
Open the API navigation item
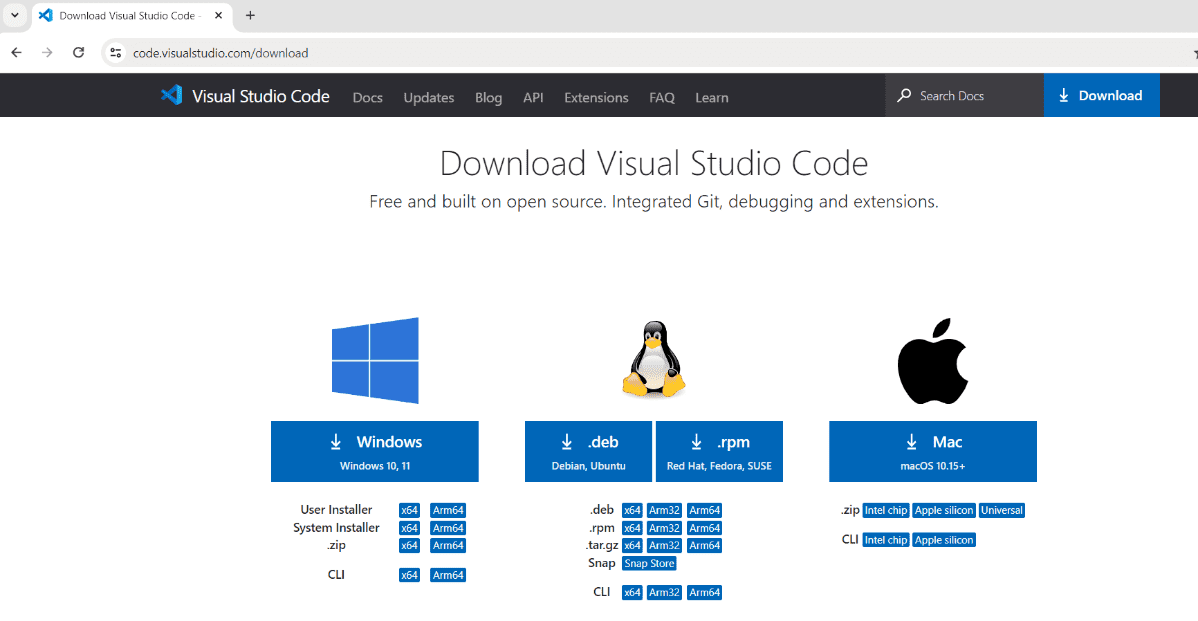coord(533,97)
